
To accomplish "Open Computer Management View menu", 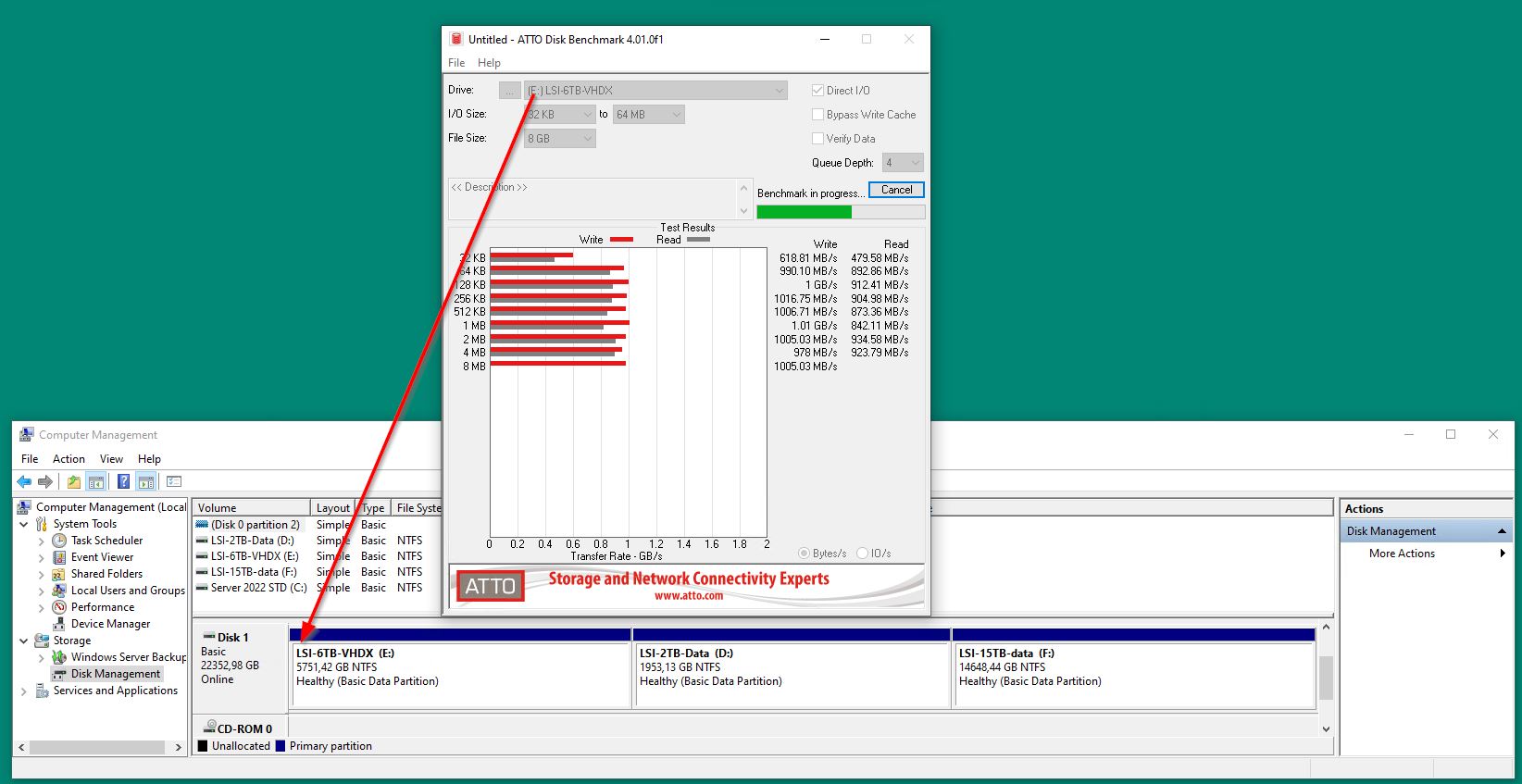I will pos(111,459).
